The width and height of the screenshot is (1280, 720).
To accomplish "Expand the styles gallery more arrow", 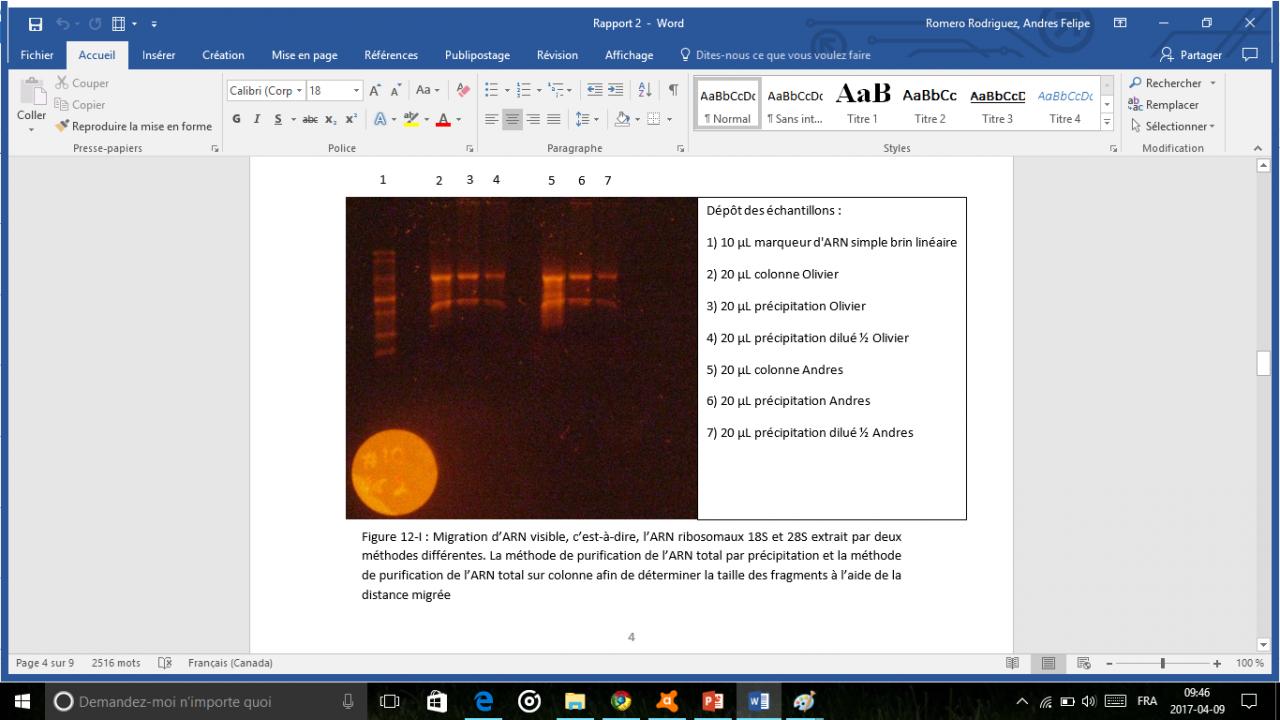I will [x=1106, y=122].
